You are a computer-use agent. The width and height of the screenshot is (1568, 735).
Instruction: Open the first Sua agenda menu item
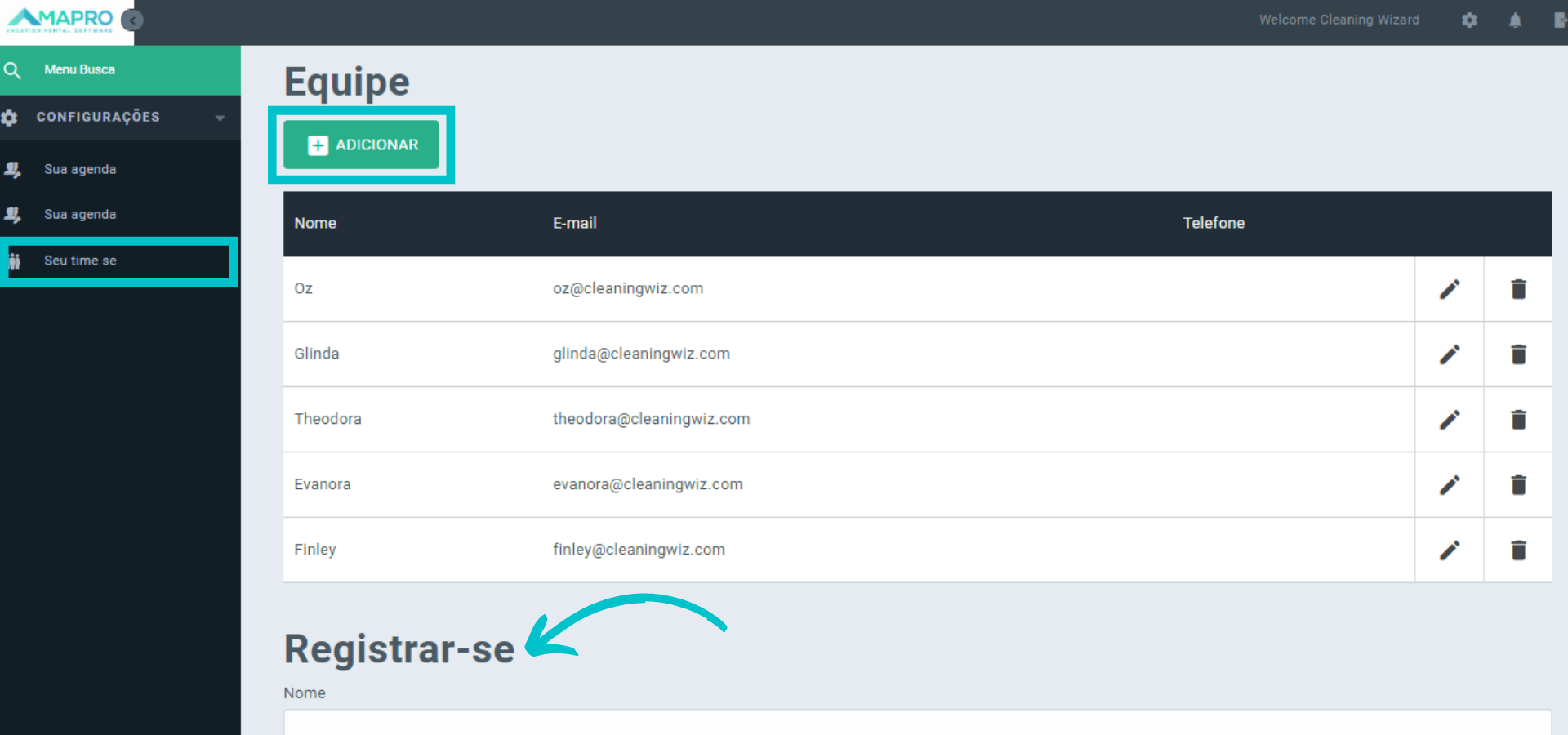80,170
